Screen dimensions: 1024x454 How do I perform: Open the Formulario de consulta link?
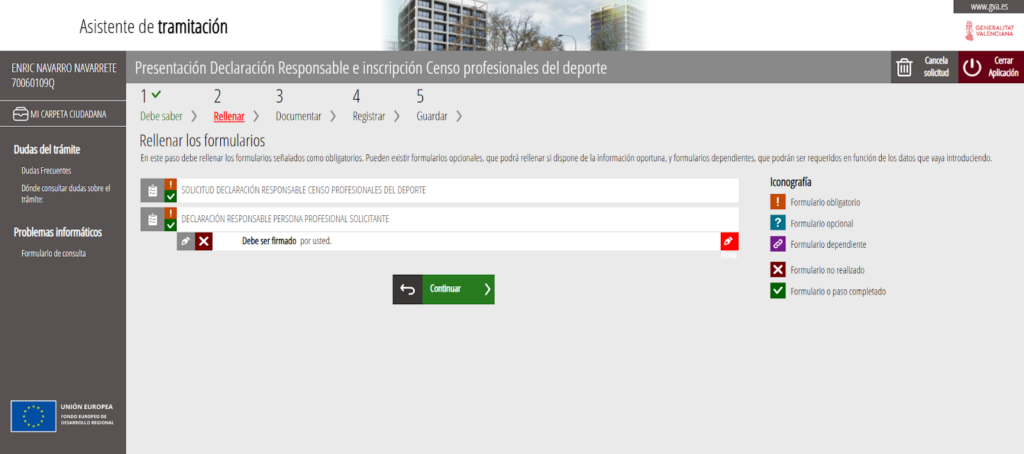tap(53, 253)
